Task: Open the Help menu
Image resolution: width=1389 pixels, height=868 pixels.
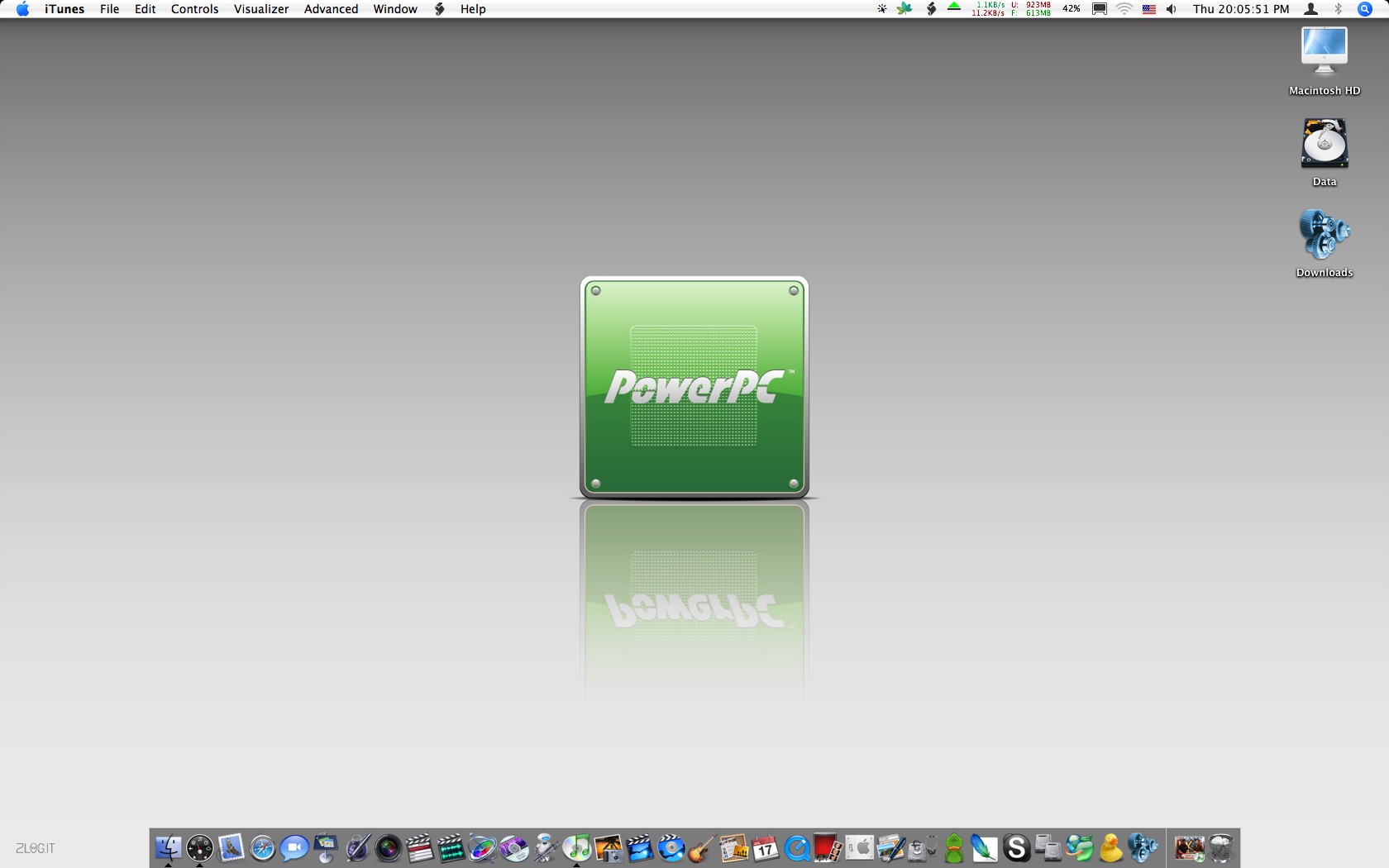Action: point(473,9)
